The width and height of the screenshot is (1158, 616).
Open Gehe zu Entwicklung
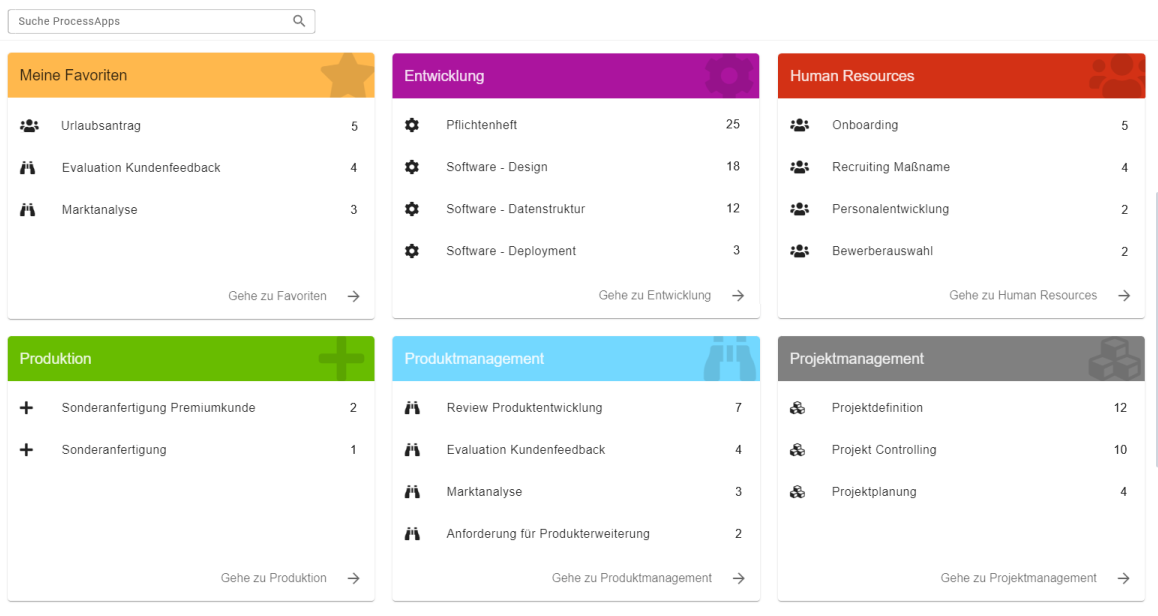coord(655,296)
